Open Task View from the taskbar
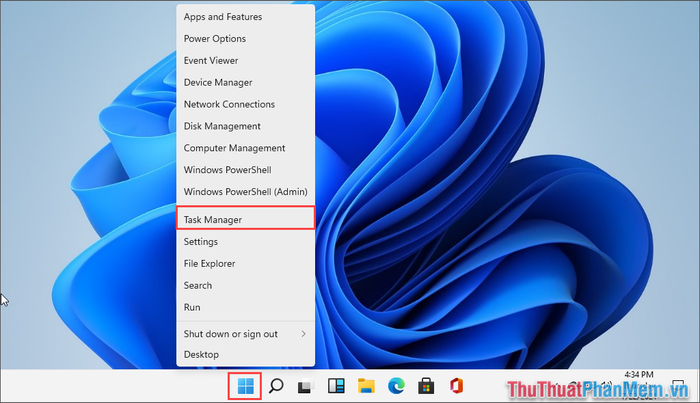 [307, 385]
